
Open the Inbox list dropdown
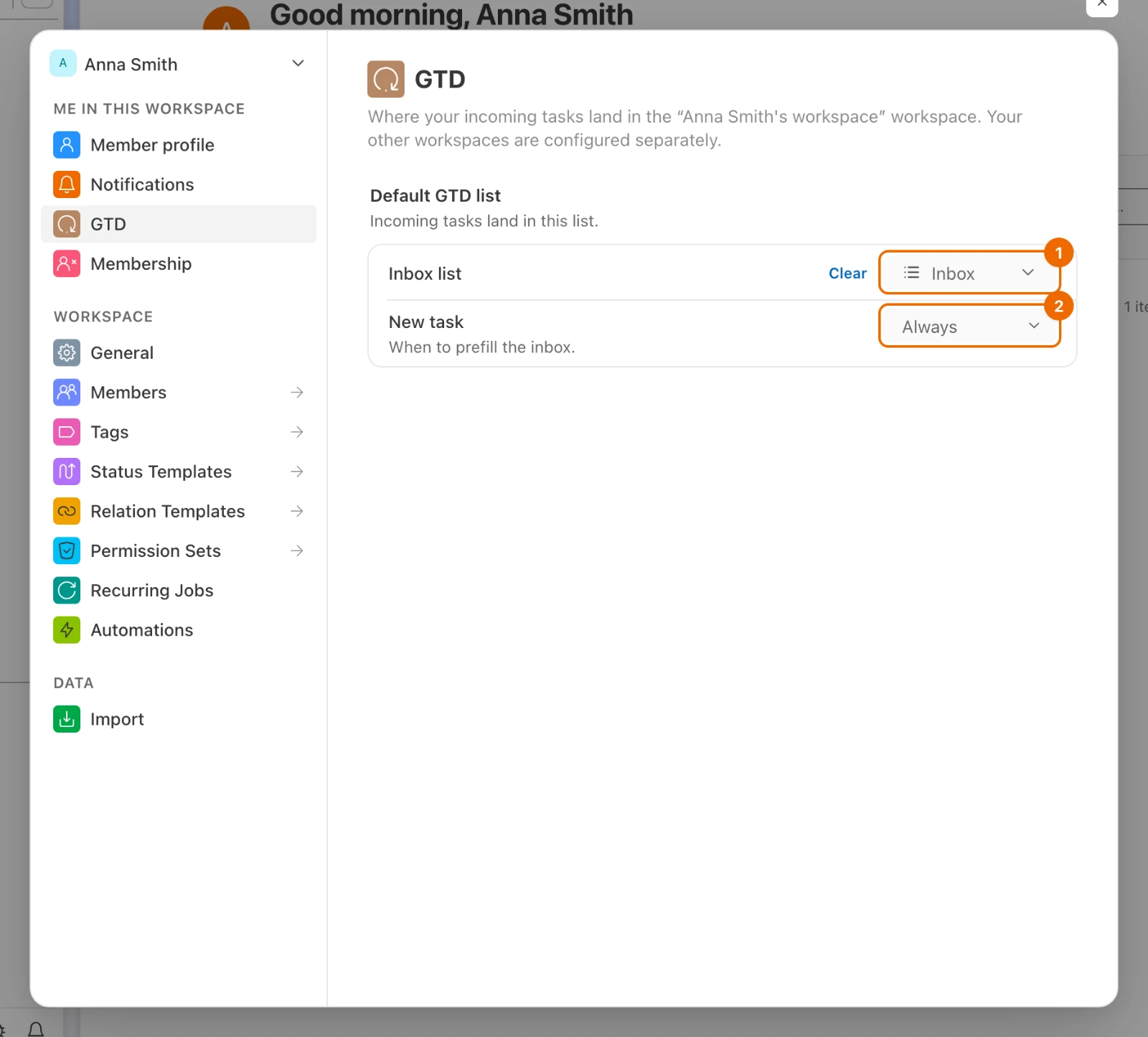(x=969, y=273)
